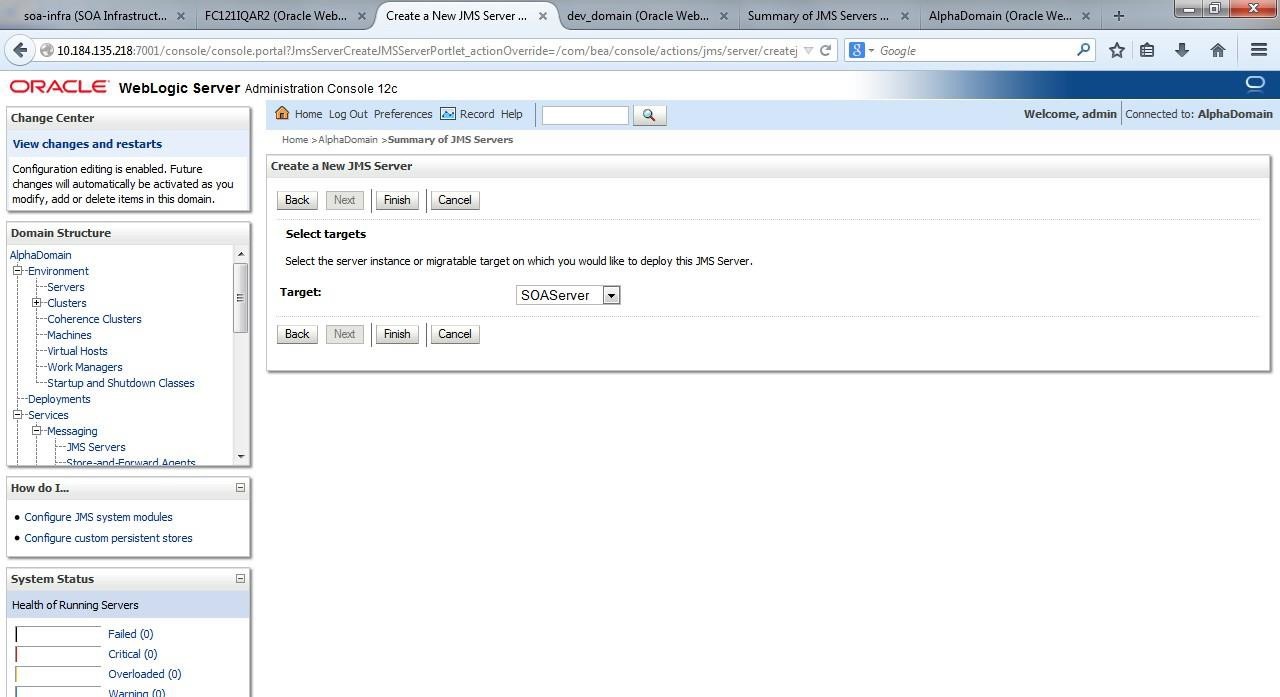Open new tab with plus icon
The height and width of the screenshot is (697, 1280).
pos(1119,16)
